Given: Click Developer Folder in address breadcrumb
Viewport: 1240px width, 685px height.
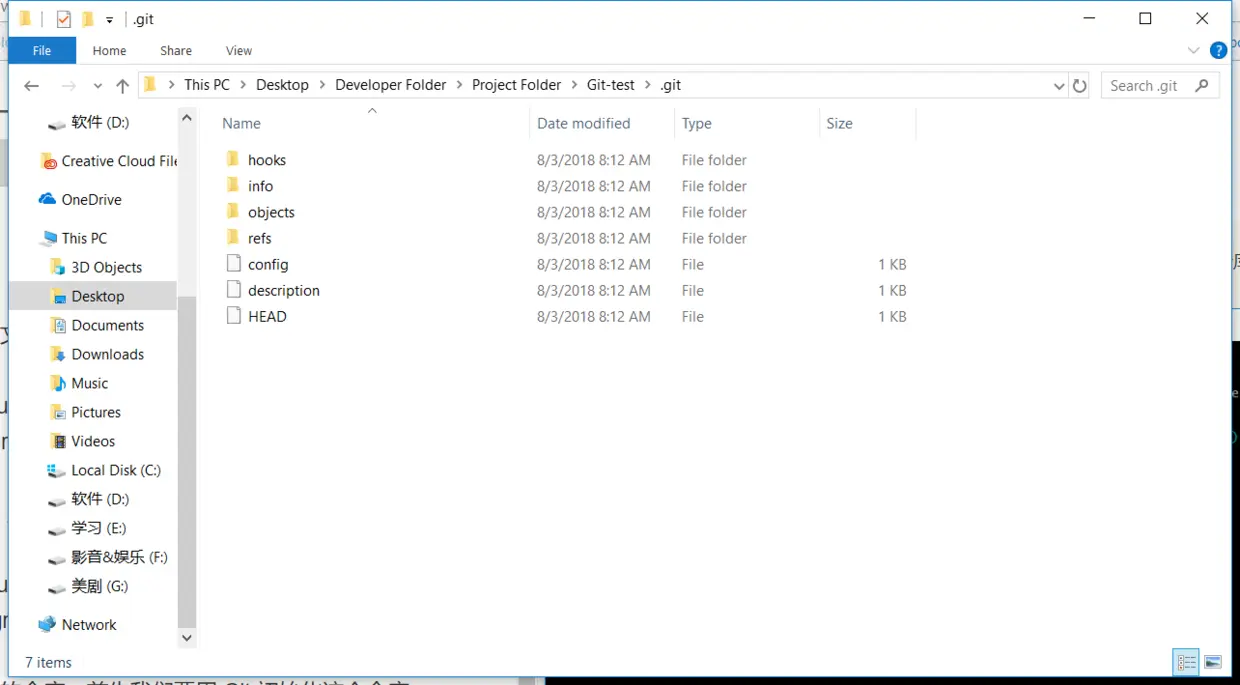Looking at the screenshot, I should [x=391, y=85].
